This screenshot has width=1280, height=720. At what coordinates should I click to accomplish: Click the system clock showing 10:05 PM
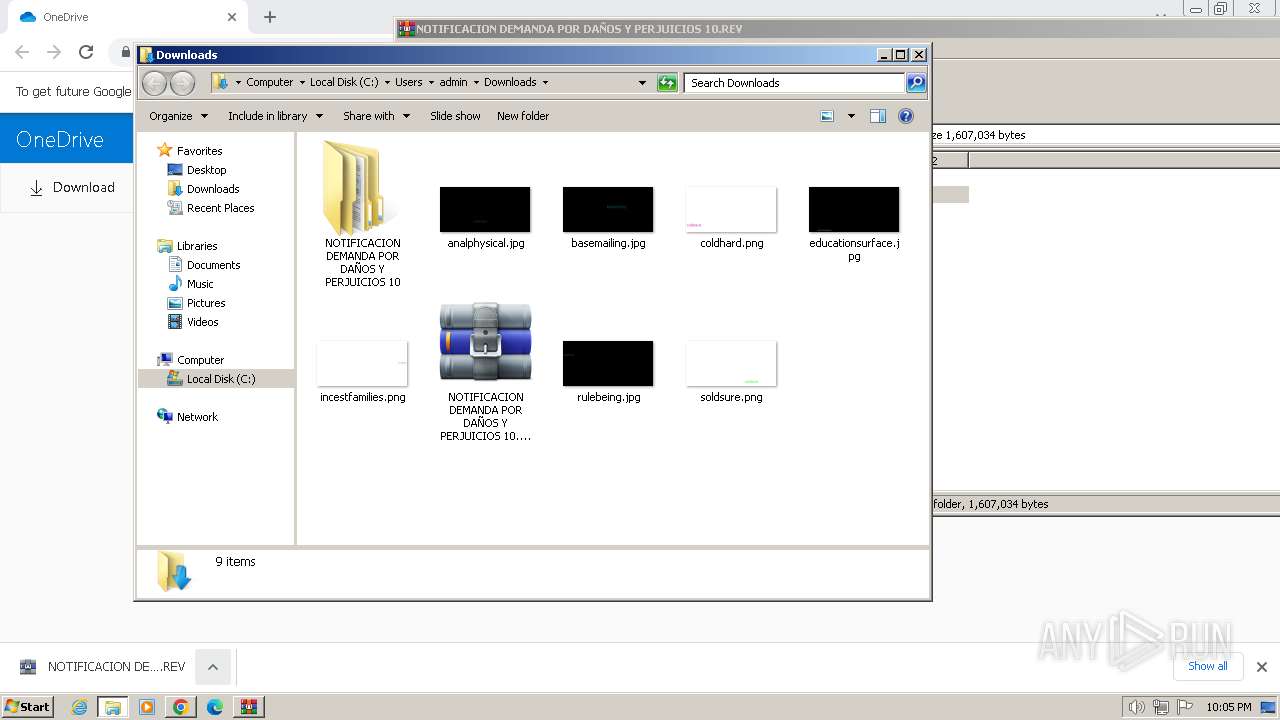(1228, 707)
